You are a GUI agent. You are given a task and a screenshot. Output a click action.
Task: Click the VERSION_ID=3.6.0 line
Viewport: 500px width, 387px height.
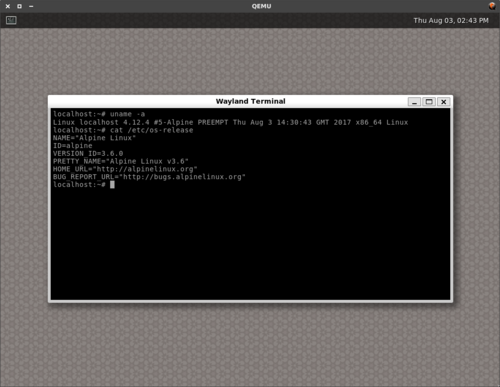pyautogui.click(x=88, y=154)
